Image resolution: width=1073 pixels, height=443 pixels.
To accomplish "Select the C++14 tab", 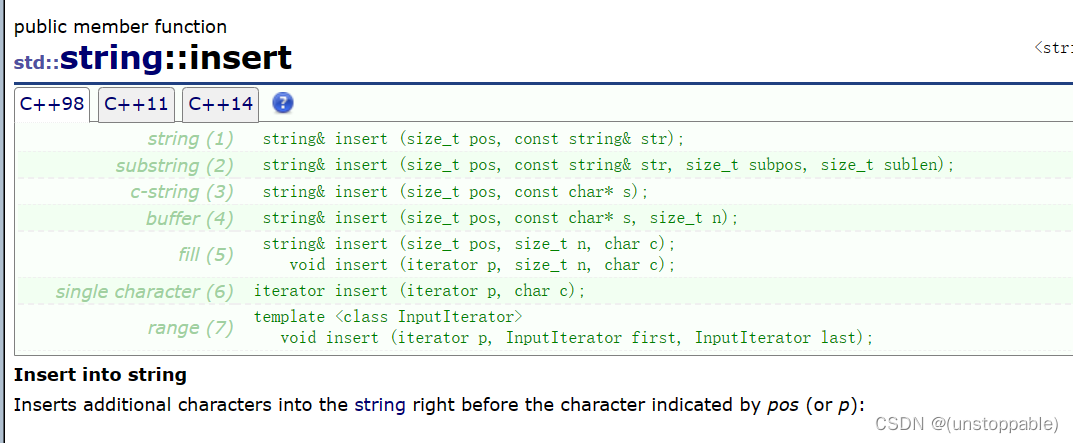I will coord(220,104).
